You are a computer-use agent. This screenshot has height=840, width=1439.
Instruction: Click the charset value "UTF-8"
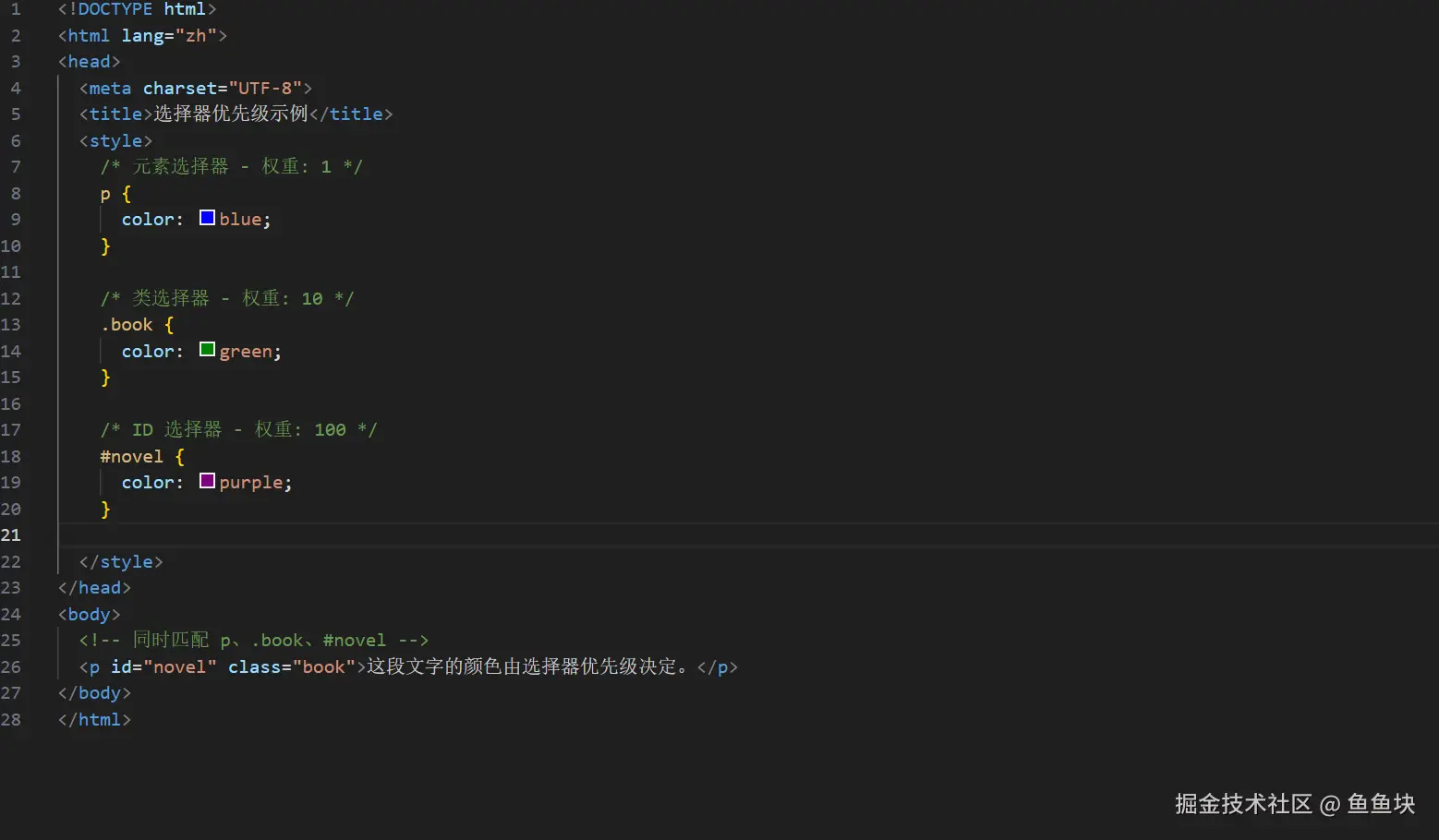tap(265, 89)
